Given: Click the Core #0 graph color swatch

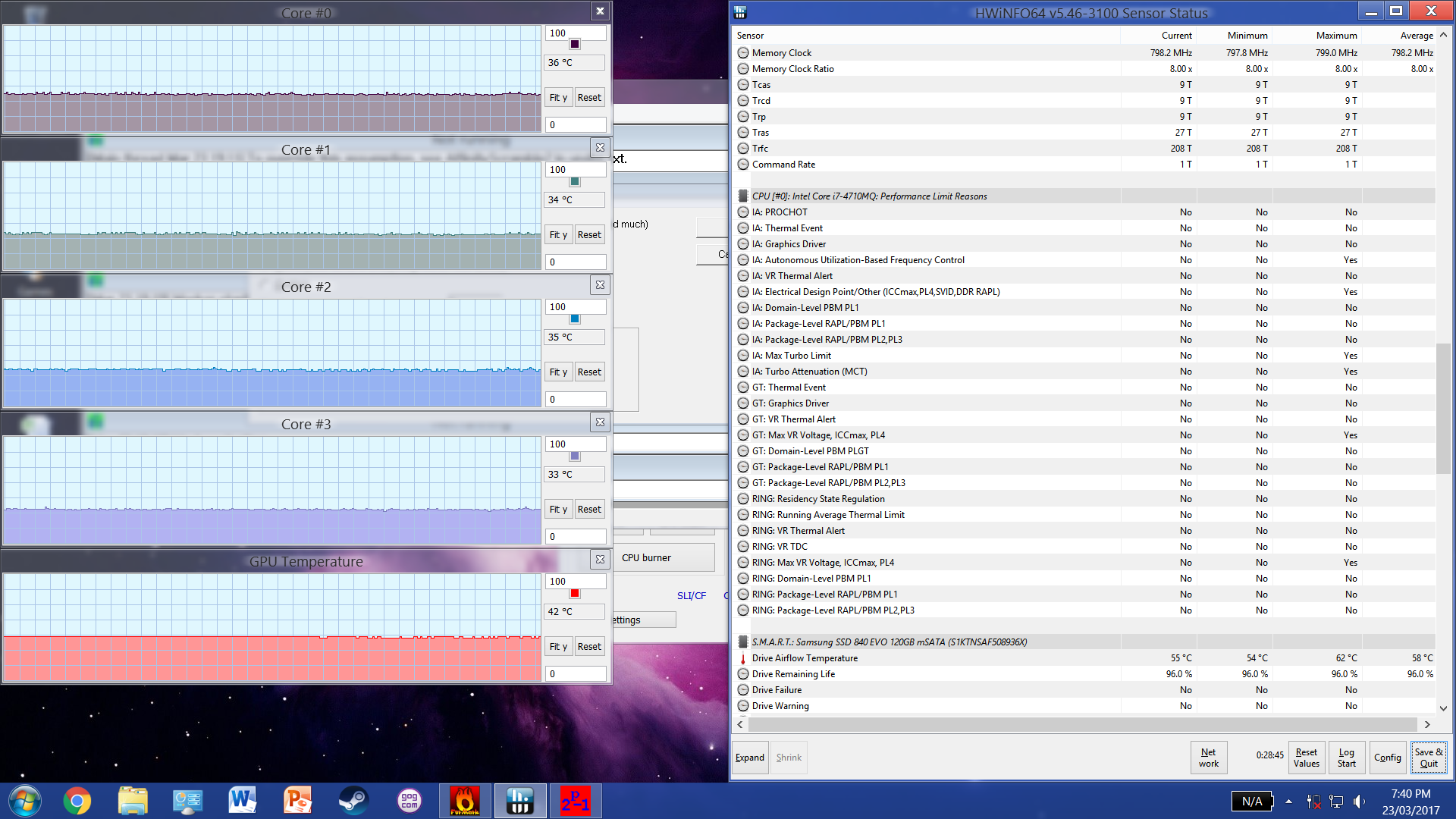Looking at the screenshot, I should coord(575,45).
